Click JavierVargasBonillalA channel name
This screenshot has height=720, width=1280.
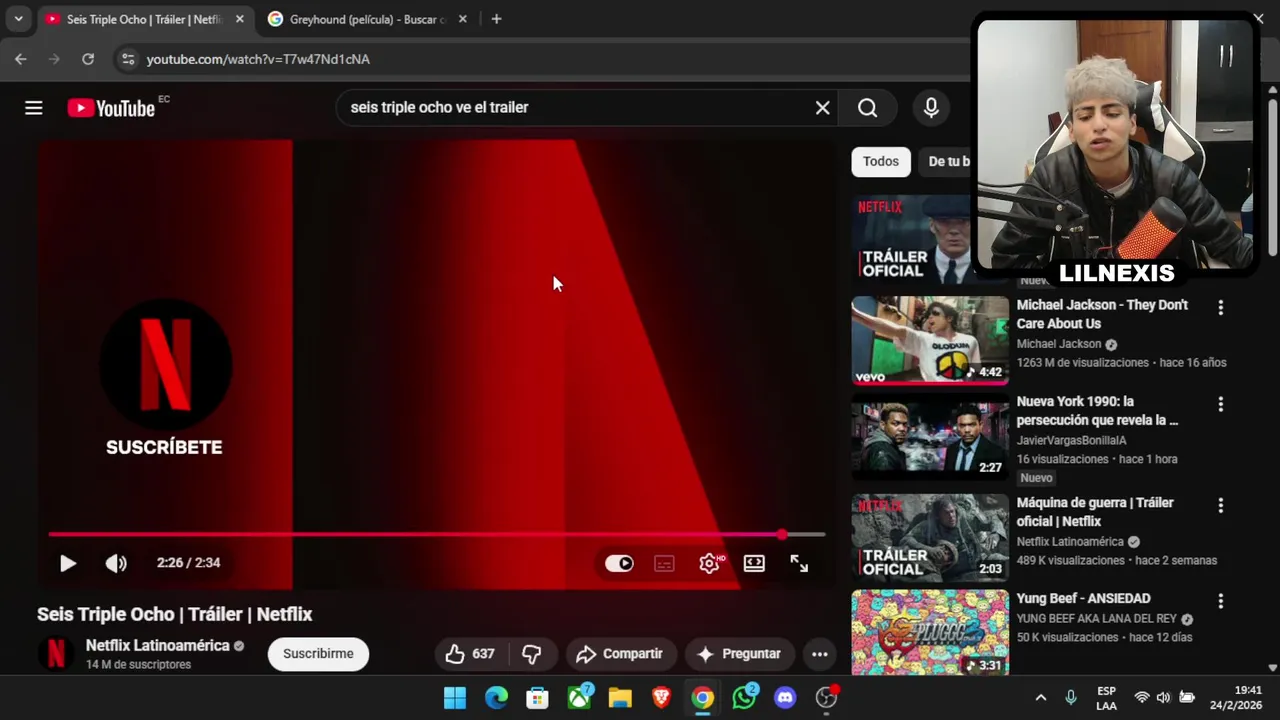1071,440
